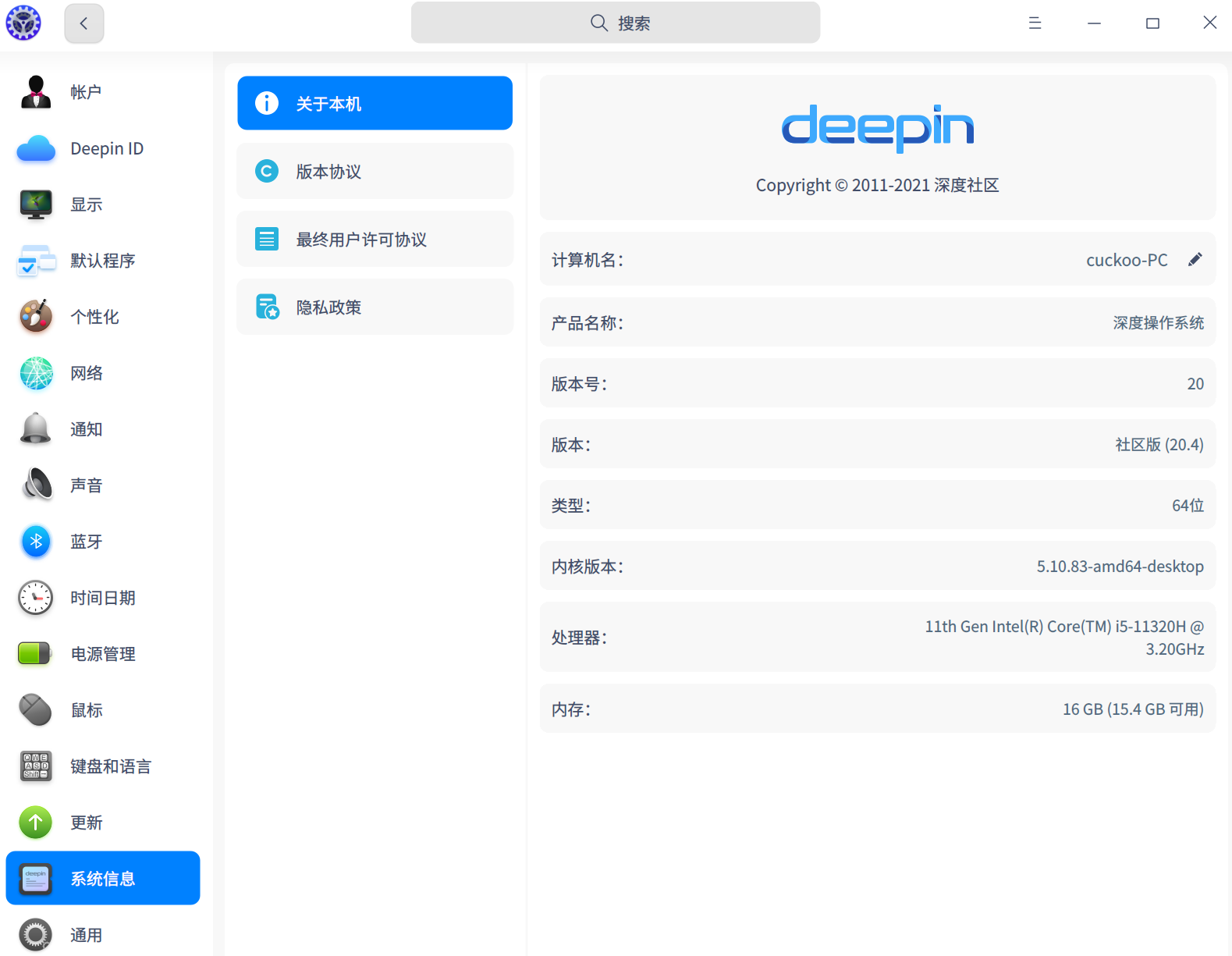Screen dimensions: 1232x956
Task: Click the processor value i5-11320H
Action: tap(1064, 638)
